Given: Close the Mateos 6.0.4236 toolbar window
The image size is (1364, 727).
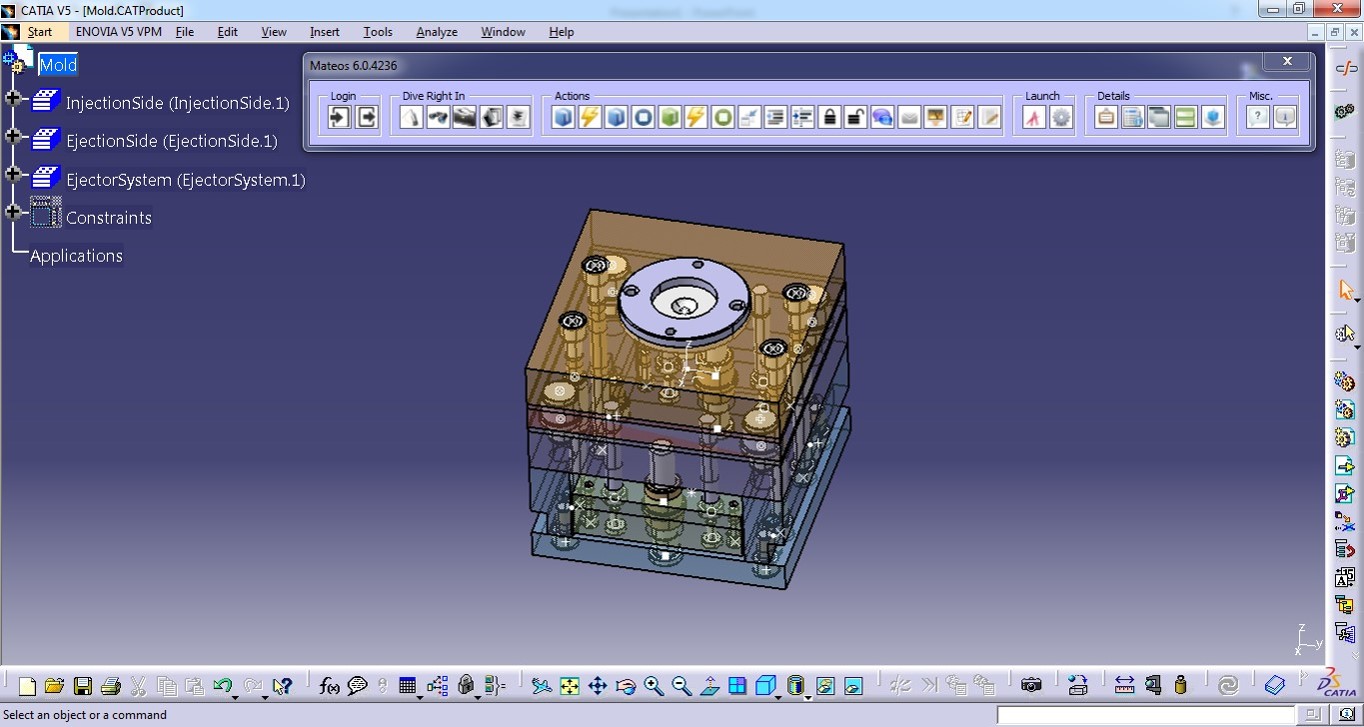Looking at the screenshot, I should tap(1287, 62).
